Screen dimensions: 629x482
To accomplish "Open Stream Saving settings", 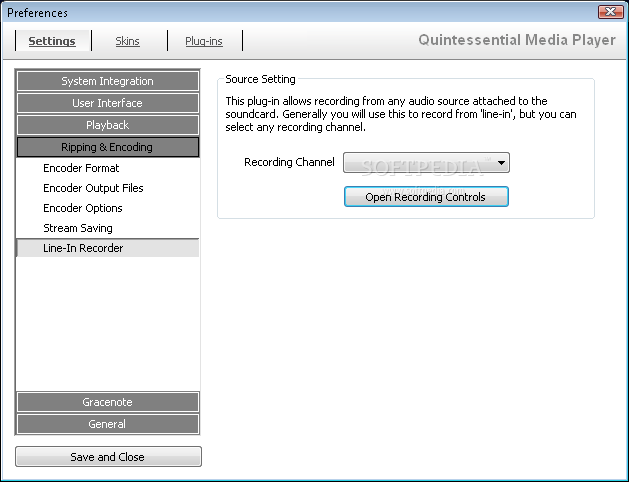I will tap(108, 228).
